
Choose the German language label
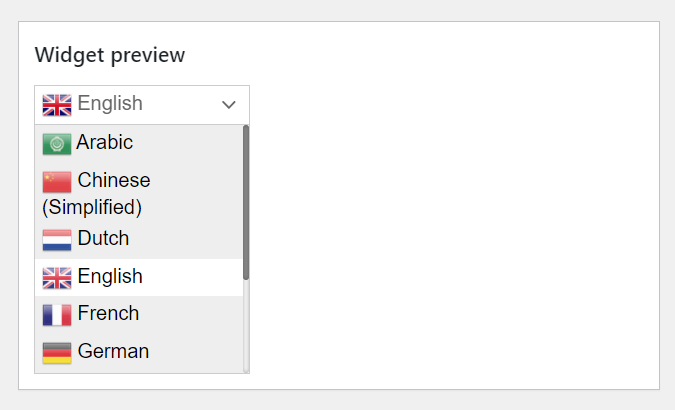tap(113, 352)
